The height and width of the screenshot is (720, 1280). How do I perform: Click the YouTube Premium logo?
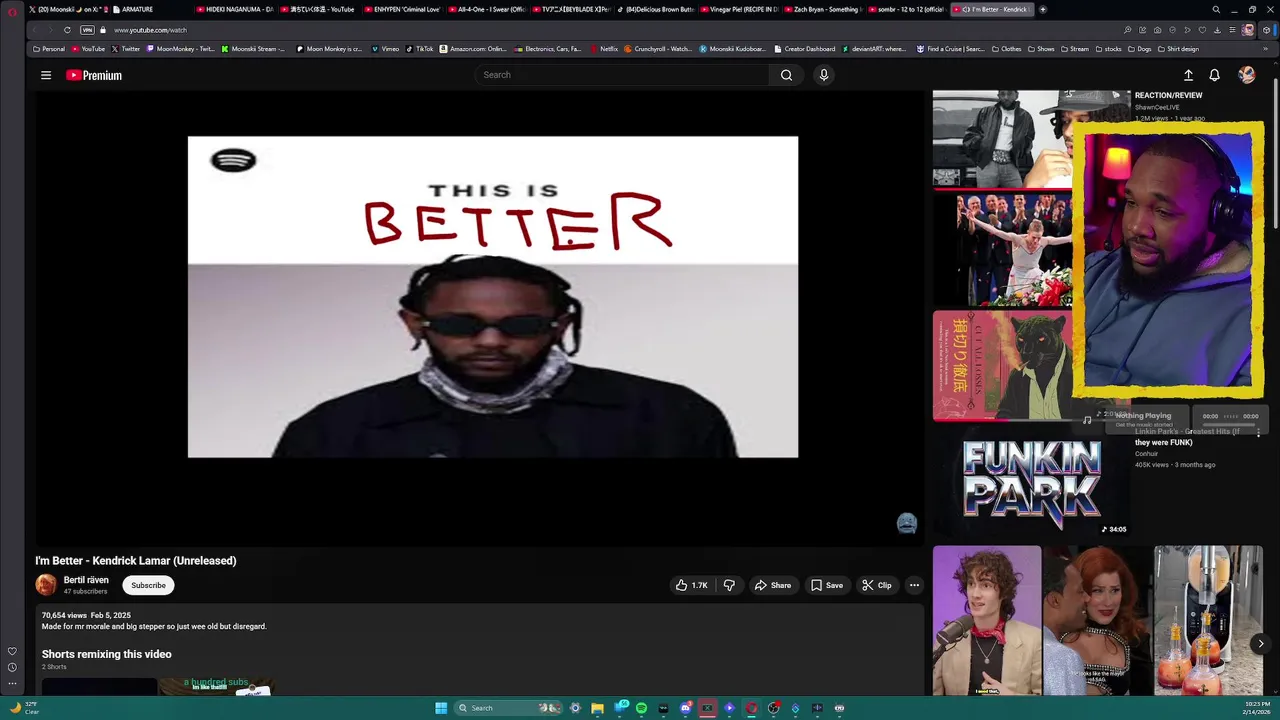[94, 75]
